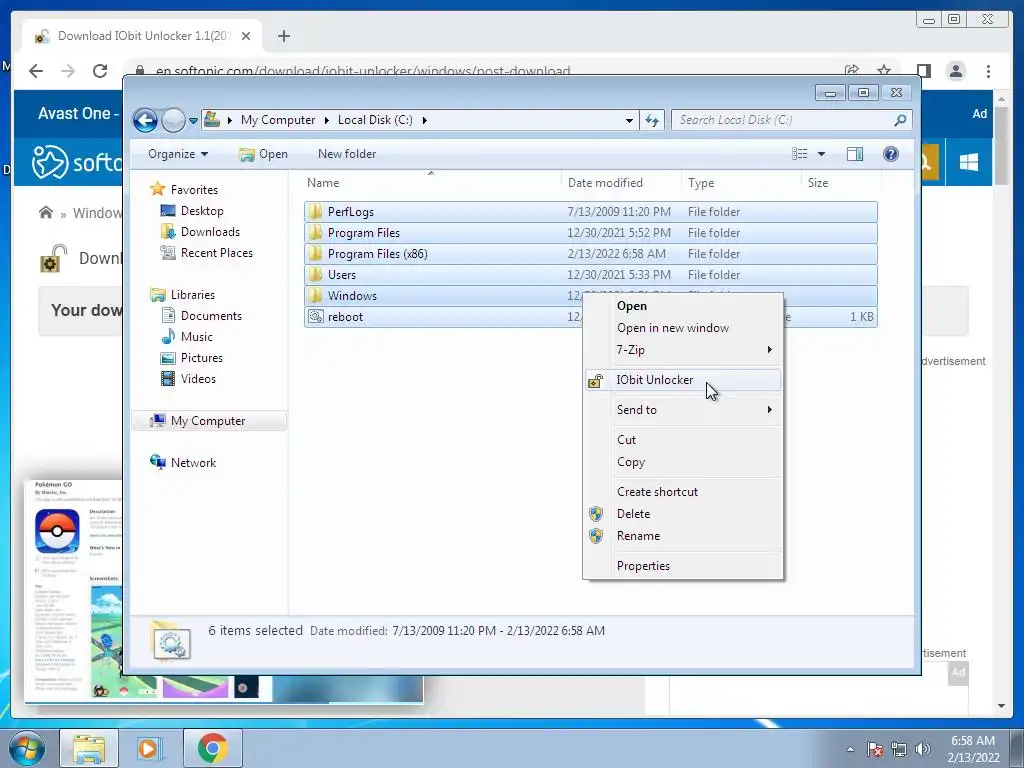Select the Program Files (x86) folder
Image resolution: width=1024 pixels, height=768 pixels.
[x=590, y=253]
